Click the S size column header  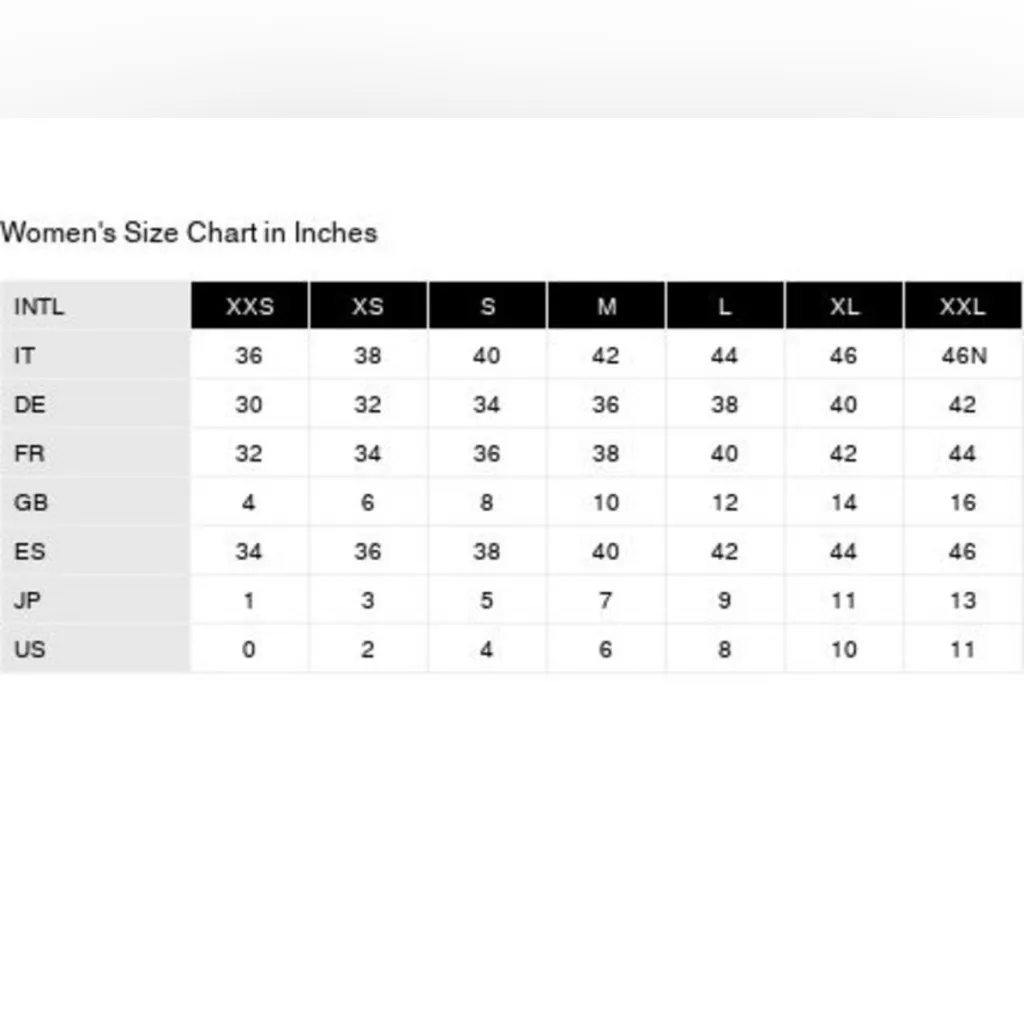[487, 307]
